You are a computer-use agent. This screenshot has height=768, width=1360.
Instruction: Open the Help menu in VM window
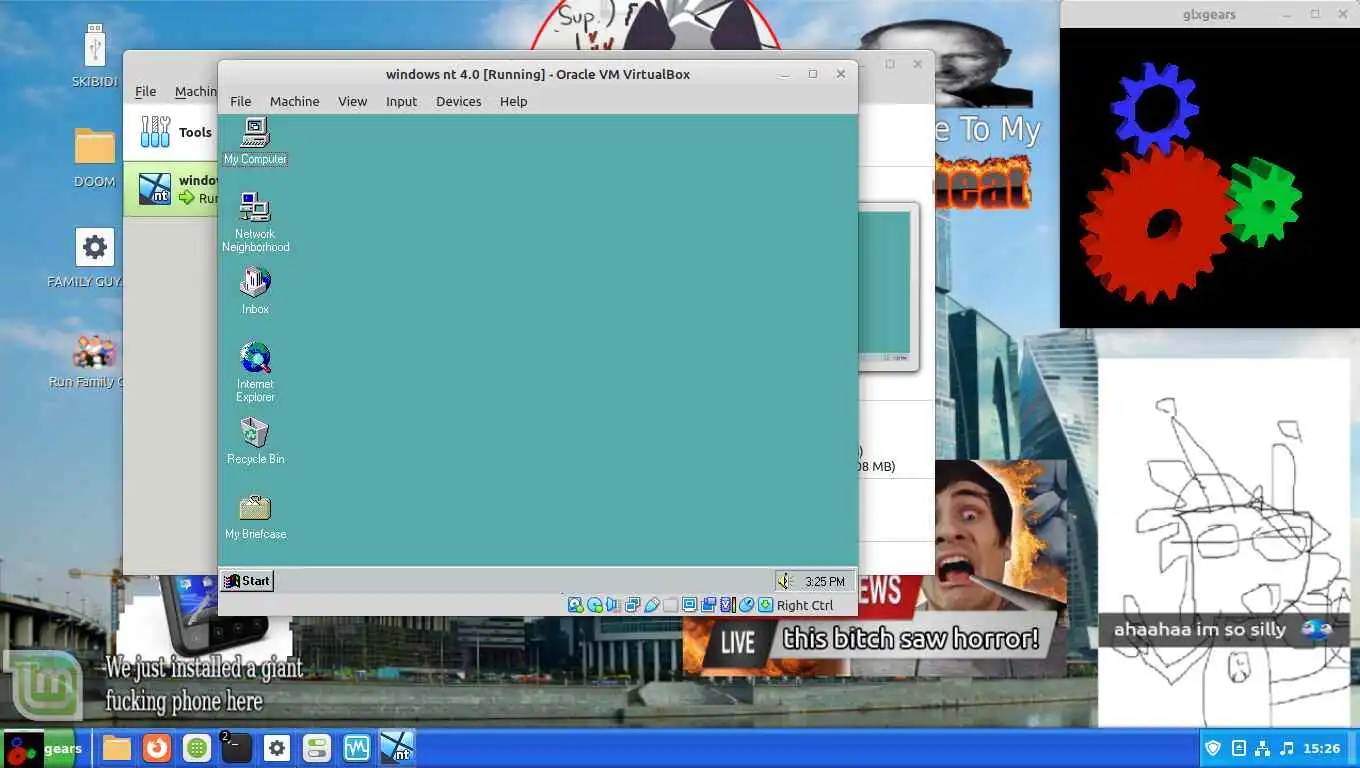click(513, 101)
